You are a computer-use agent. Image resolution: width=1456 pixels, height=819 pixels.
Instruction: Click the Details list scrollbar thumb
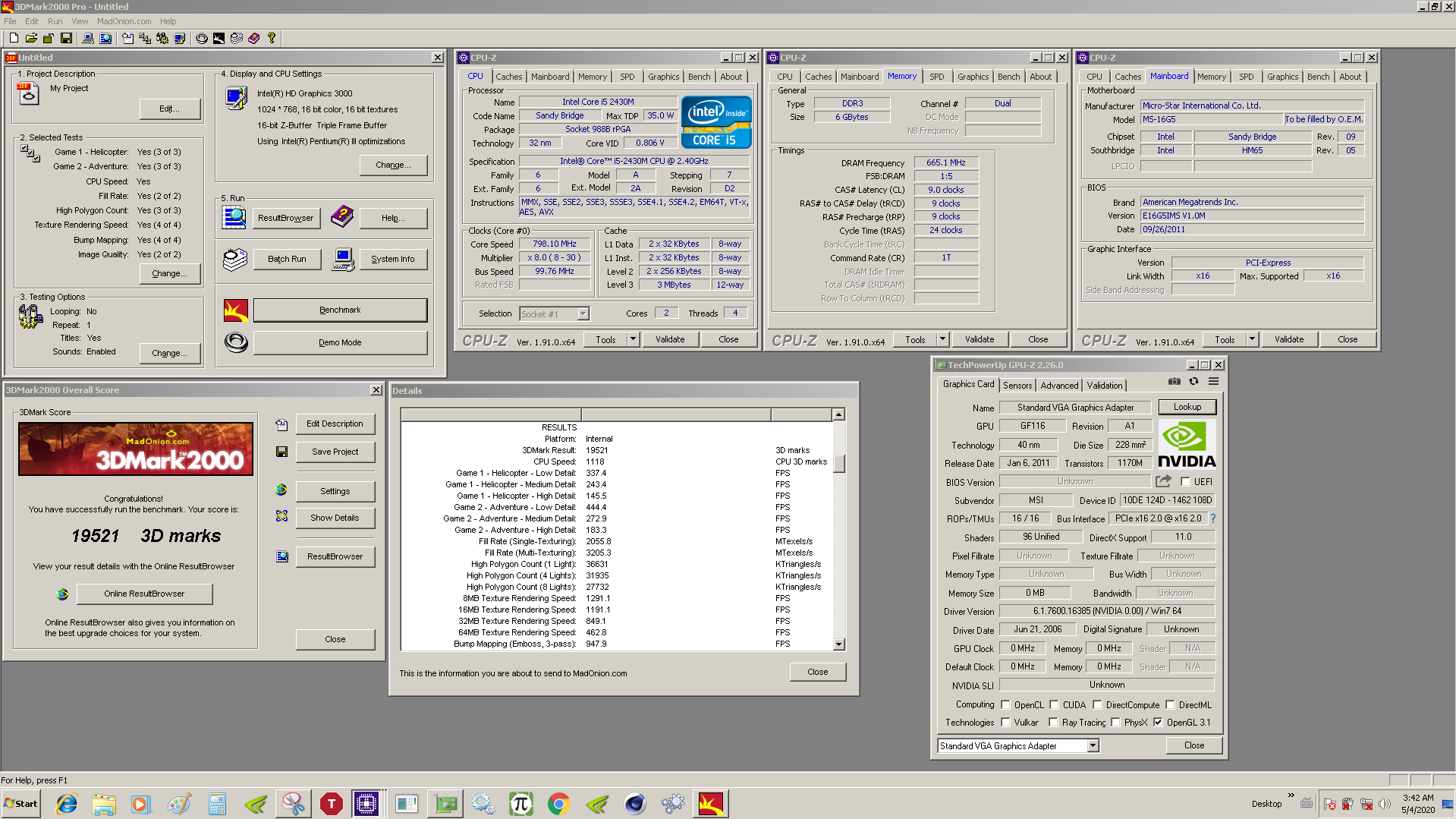838,463
